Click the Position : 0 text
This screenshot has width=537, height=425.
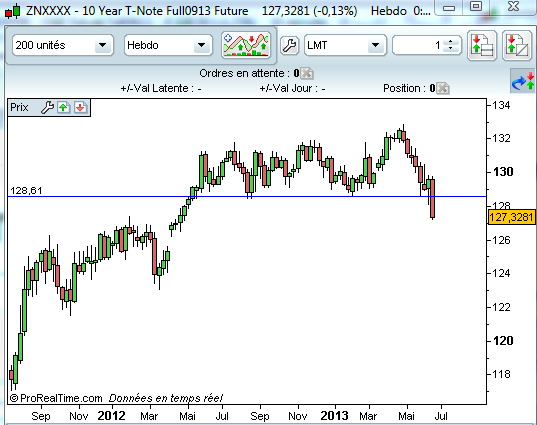(x=409, y=88)
